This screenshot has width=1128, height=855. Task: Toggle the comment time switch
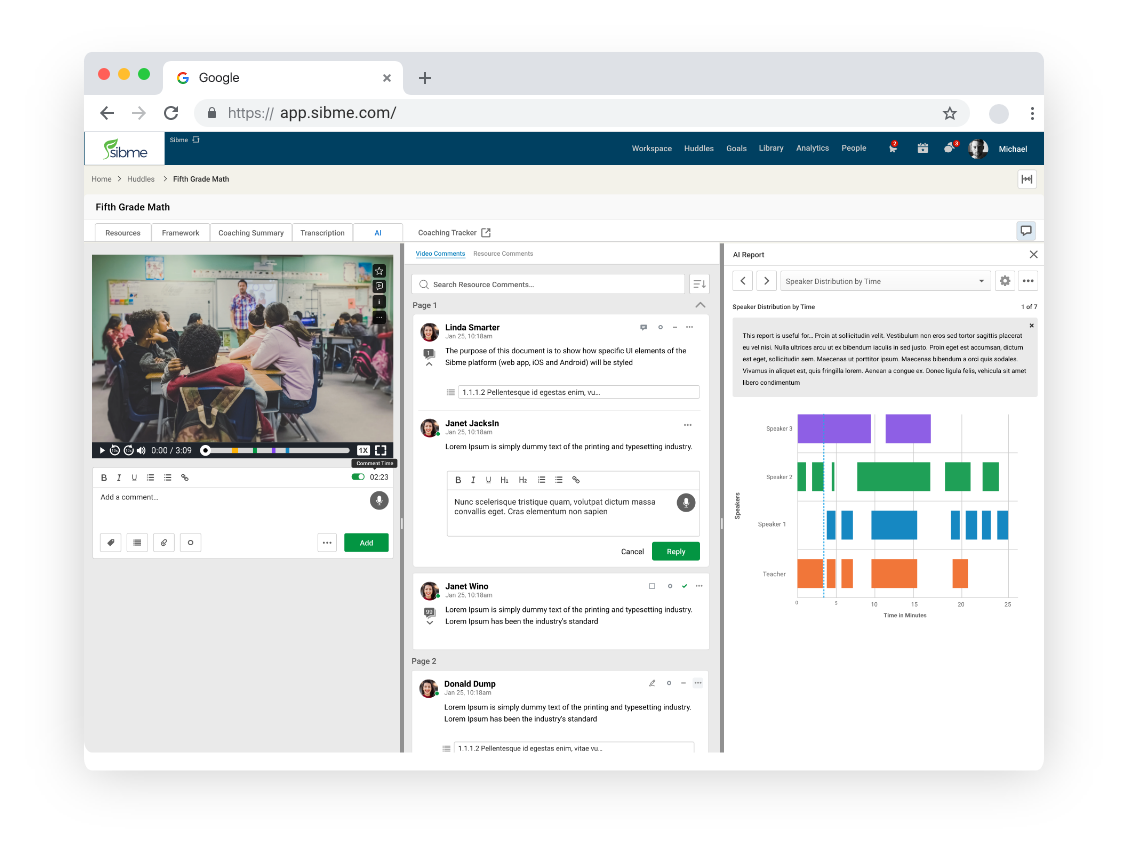(358, 477)
